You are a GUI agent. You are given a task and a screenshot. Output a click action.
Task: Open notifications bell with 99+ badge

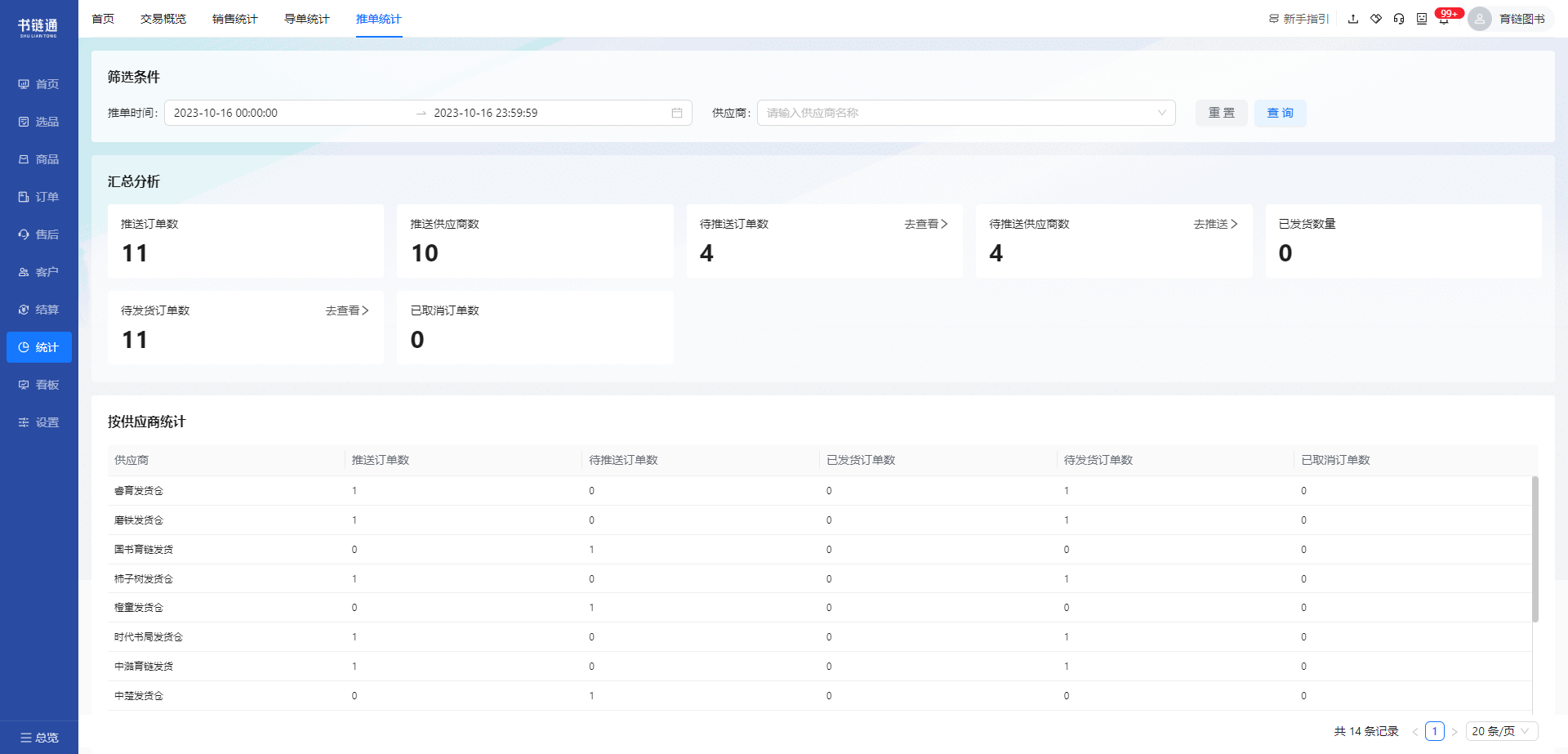coord(1445,18)
